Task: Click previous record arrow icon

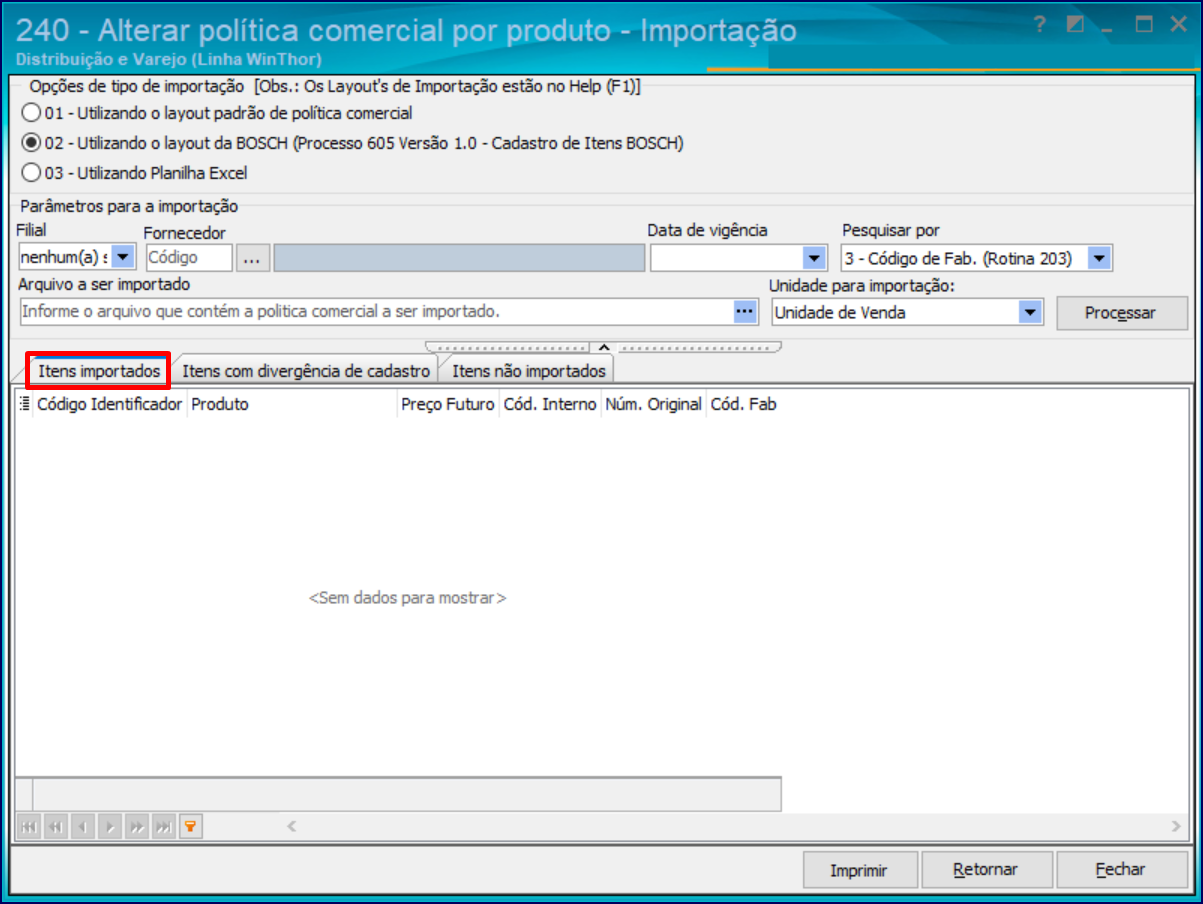Action: [83, 826]
